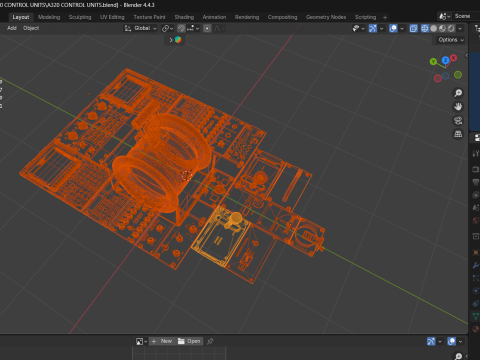Screen dimensions: 480x360
Task: Open the Object properties orange square tab
Action: point(476,252)
